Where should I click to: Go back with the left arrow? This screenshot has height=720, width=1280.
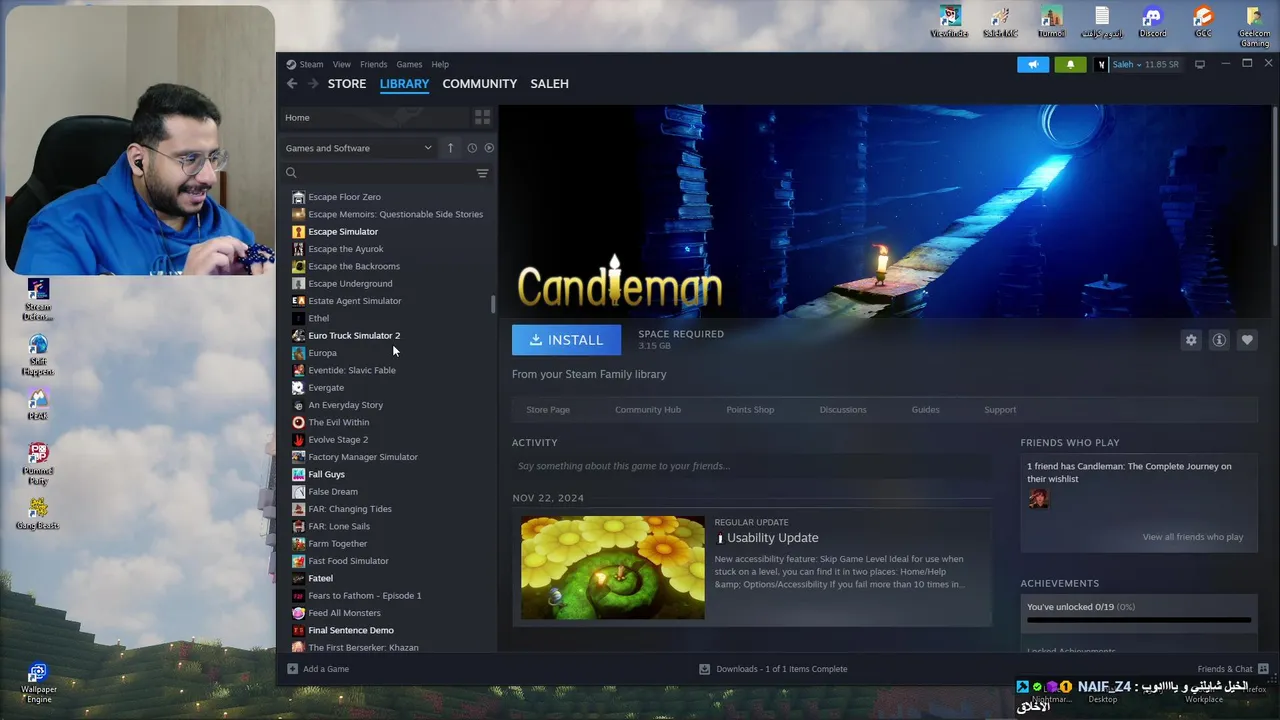pos(292,84)
